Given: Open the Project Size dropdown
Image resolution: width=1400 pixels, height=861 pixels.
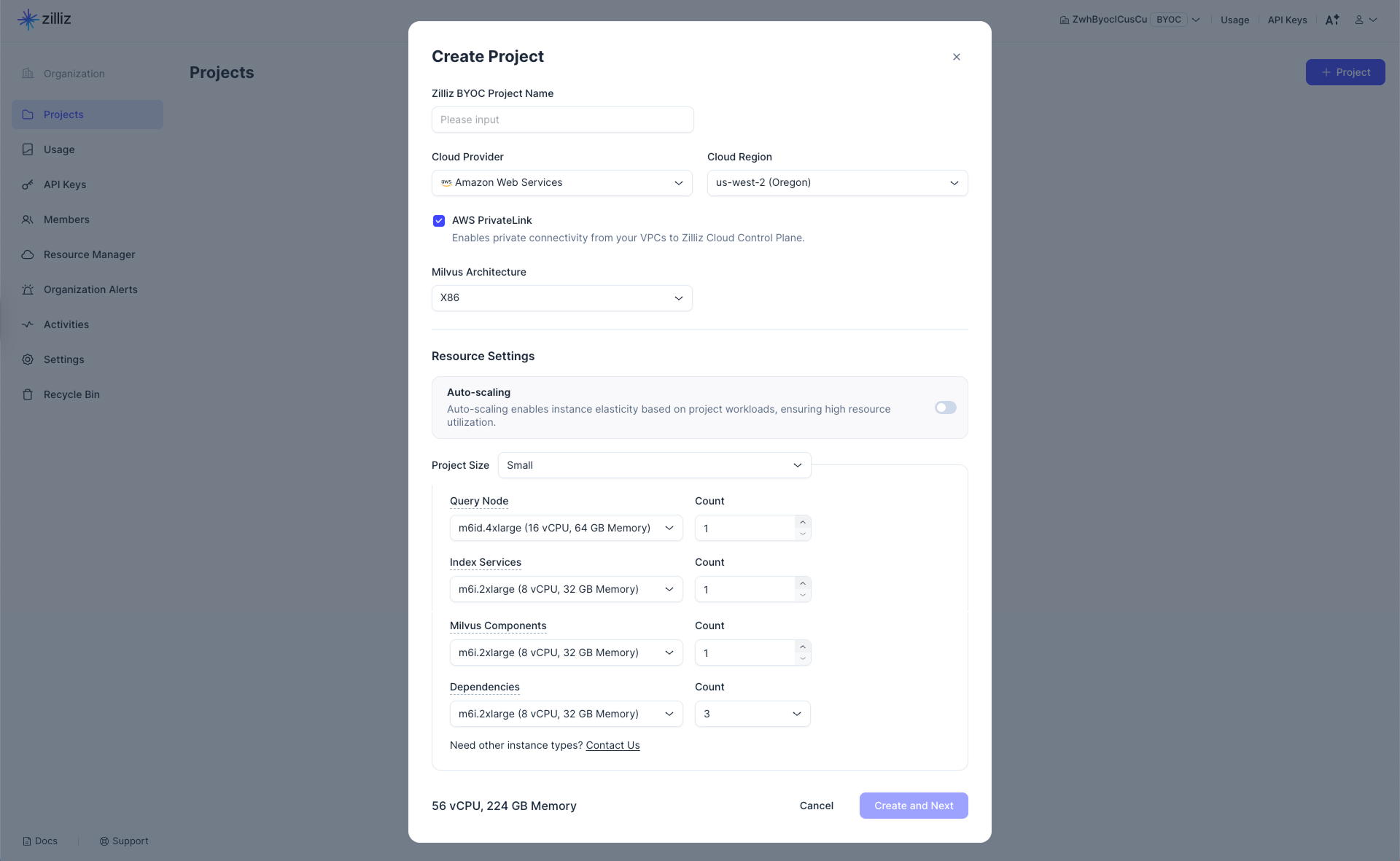Looking at the screenshot, I should [x=654, y=465].
